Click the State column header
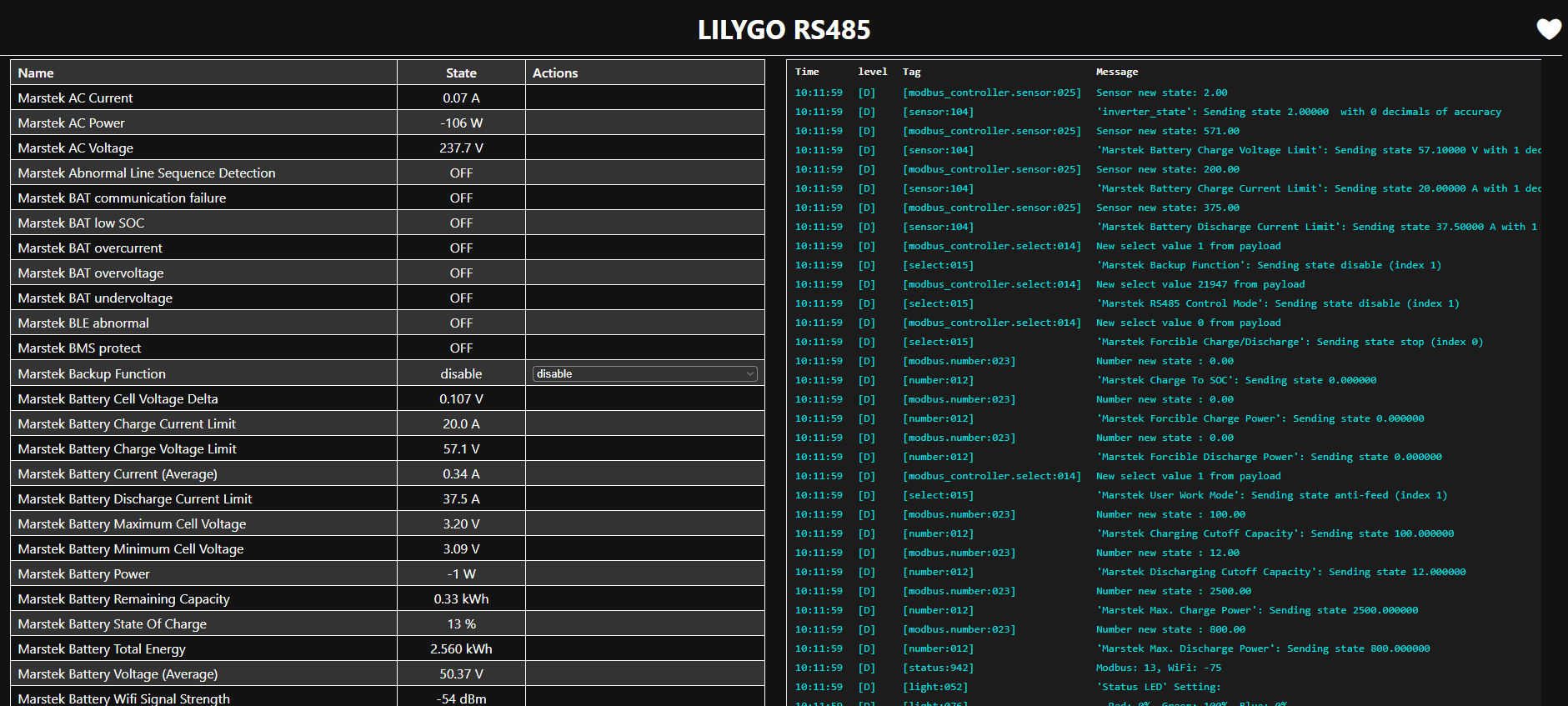 pos(461,73)
